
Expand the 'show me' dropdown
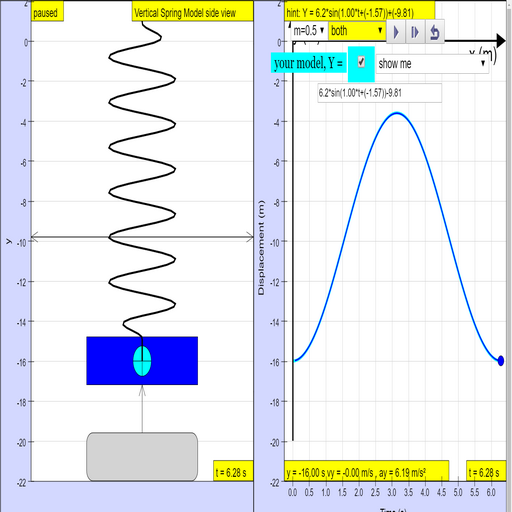[x=432, y=63]
